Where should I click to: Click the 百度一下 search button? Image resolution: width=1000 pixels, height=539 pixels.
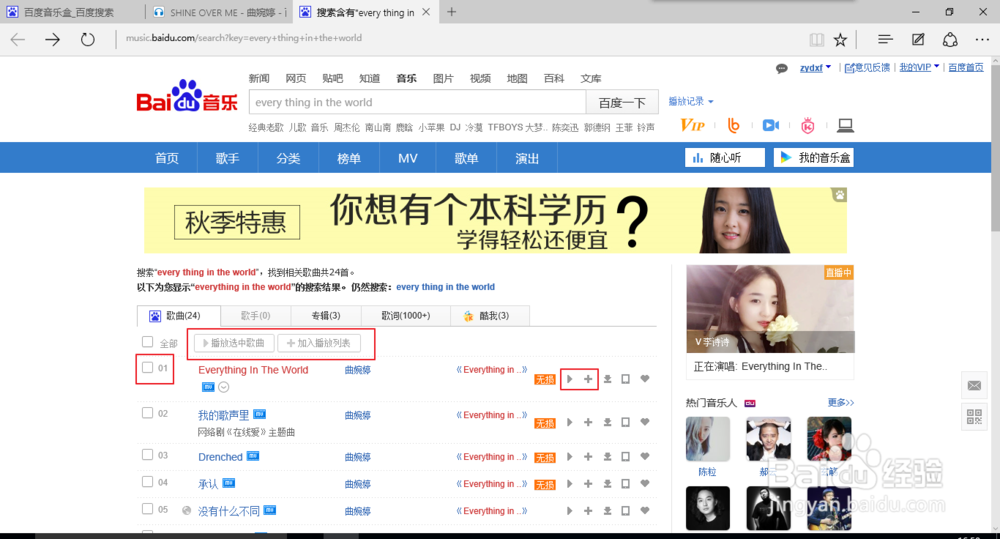(x=621, y=102)
